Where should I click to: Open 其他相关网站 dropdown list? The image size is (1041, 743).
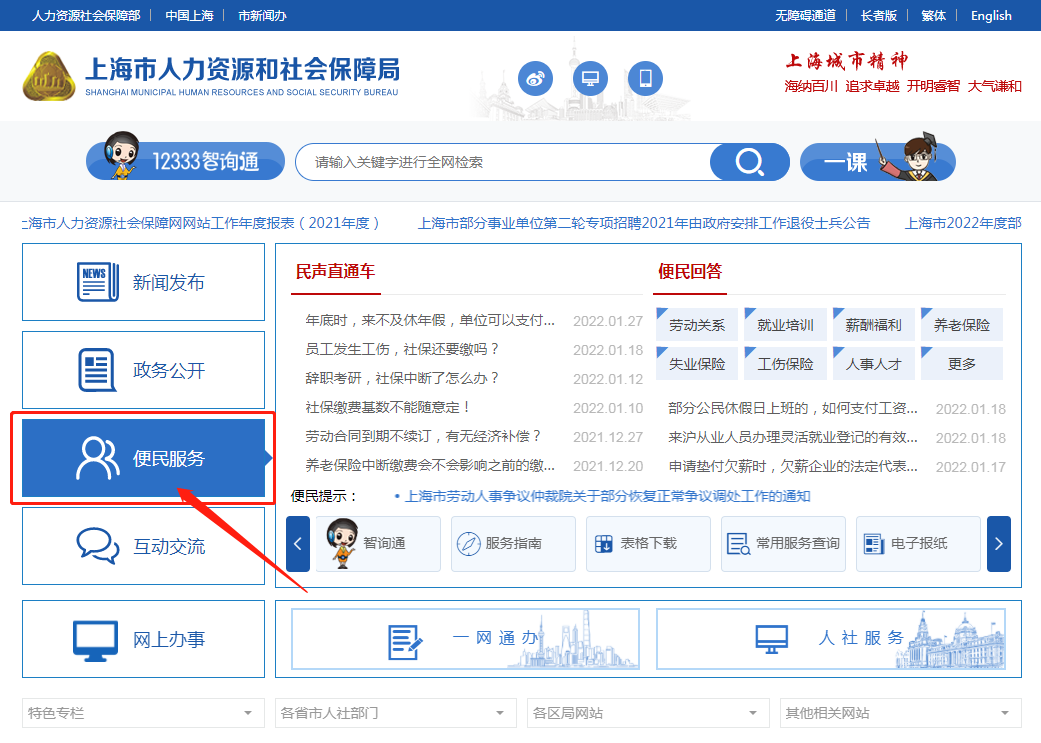pos(900,713)
